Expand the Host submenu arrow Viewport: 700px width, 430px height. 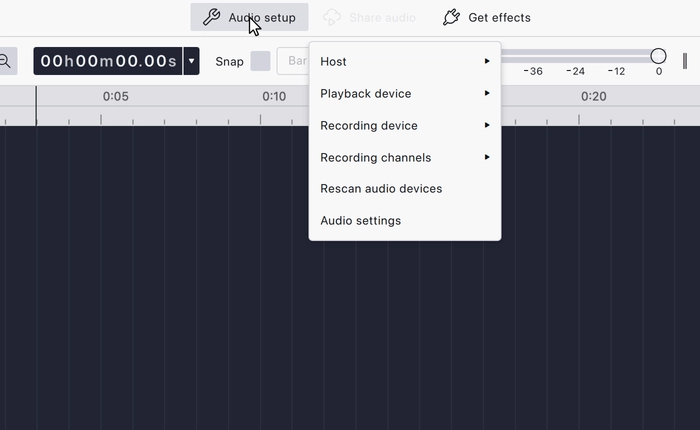487,61
